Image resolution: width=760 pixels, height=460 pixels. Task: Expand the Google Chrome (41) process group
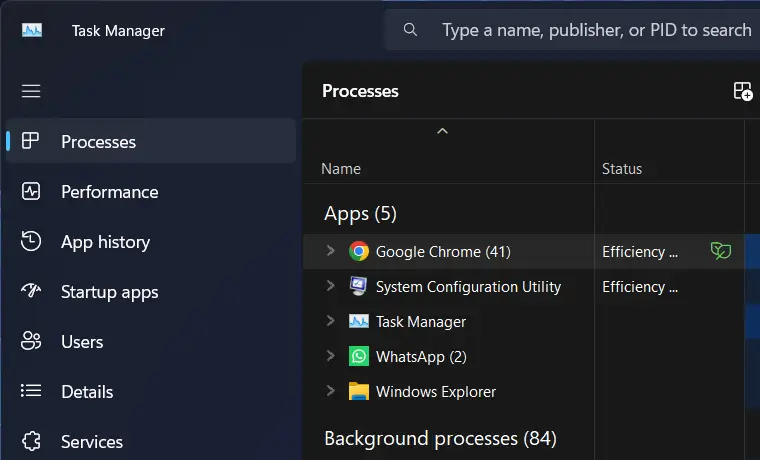[331, 251]
